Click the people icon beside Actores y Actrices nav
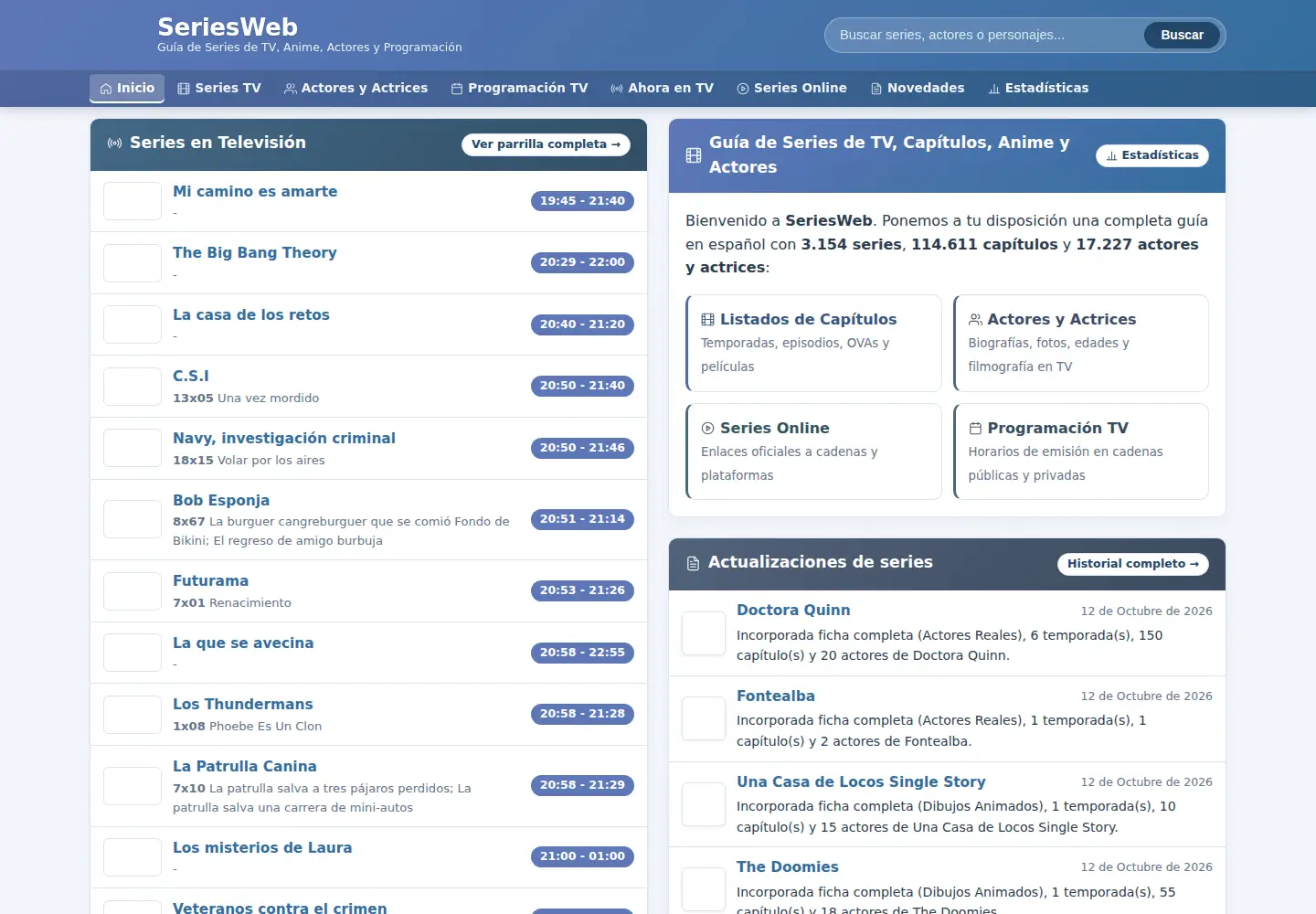1316x914 pixels. click(x=291, y=89)
